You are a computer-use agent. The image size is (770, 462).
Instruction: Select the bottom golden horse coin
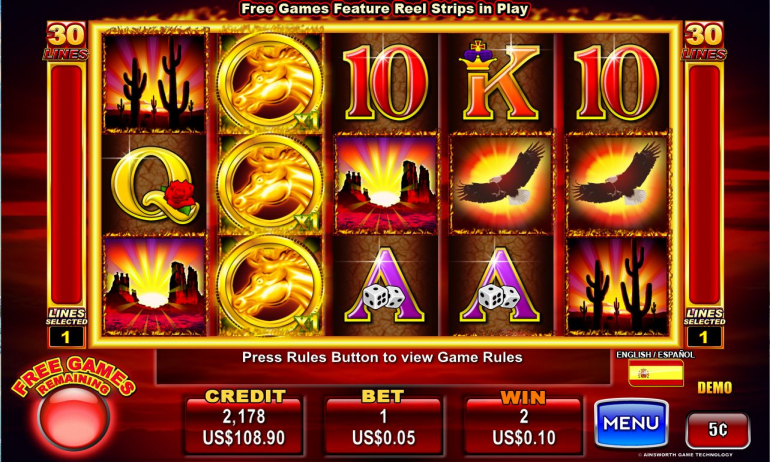[x=269, y=285]
